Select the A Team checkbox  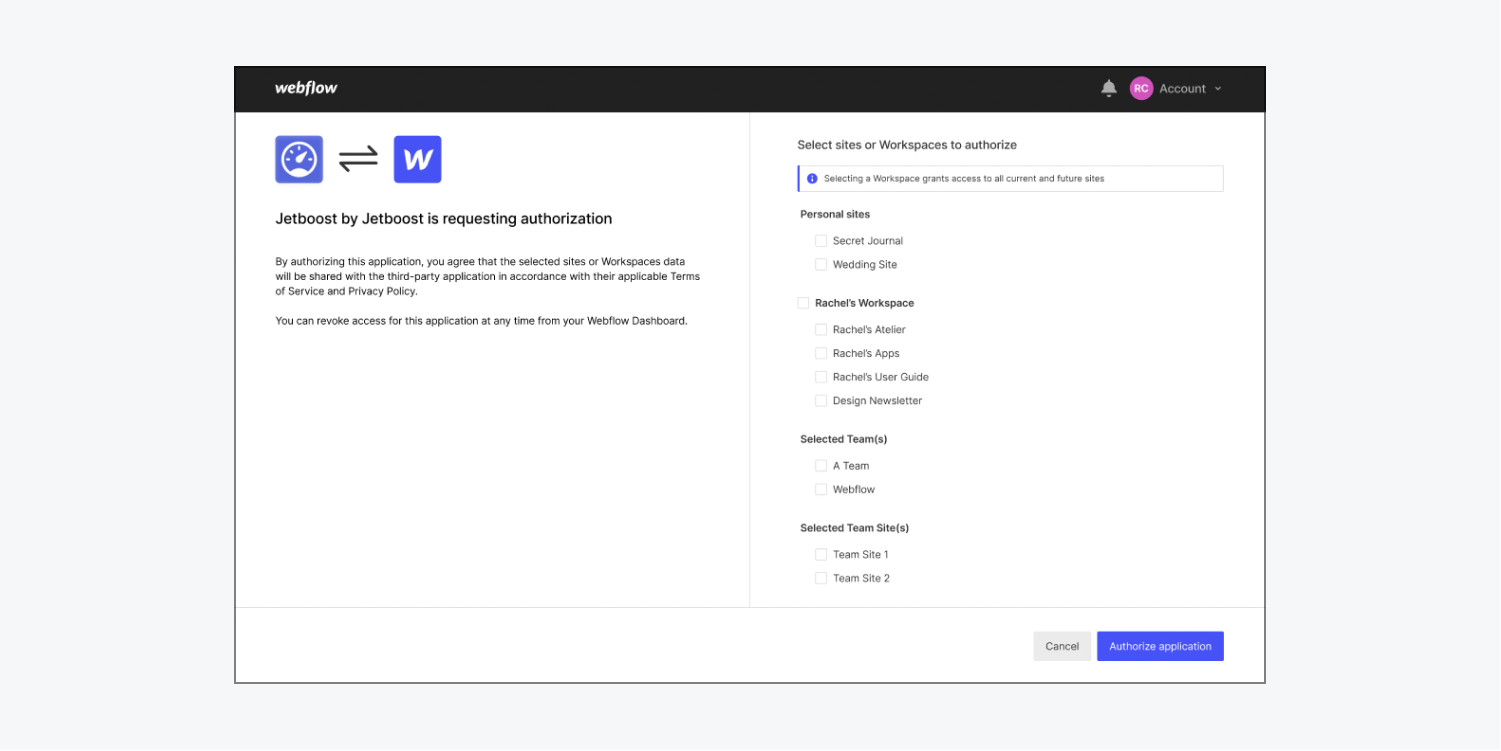pos(821,466)
